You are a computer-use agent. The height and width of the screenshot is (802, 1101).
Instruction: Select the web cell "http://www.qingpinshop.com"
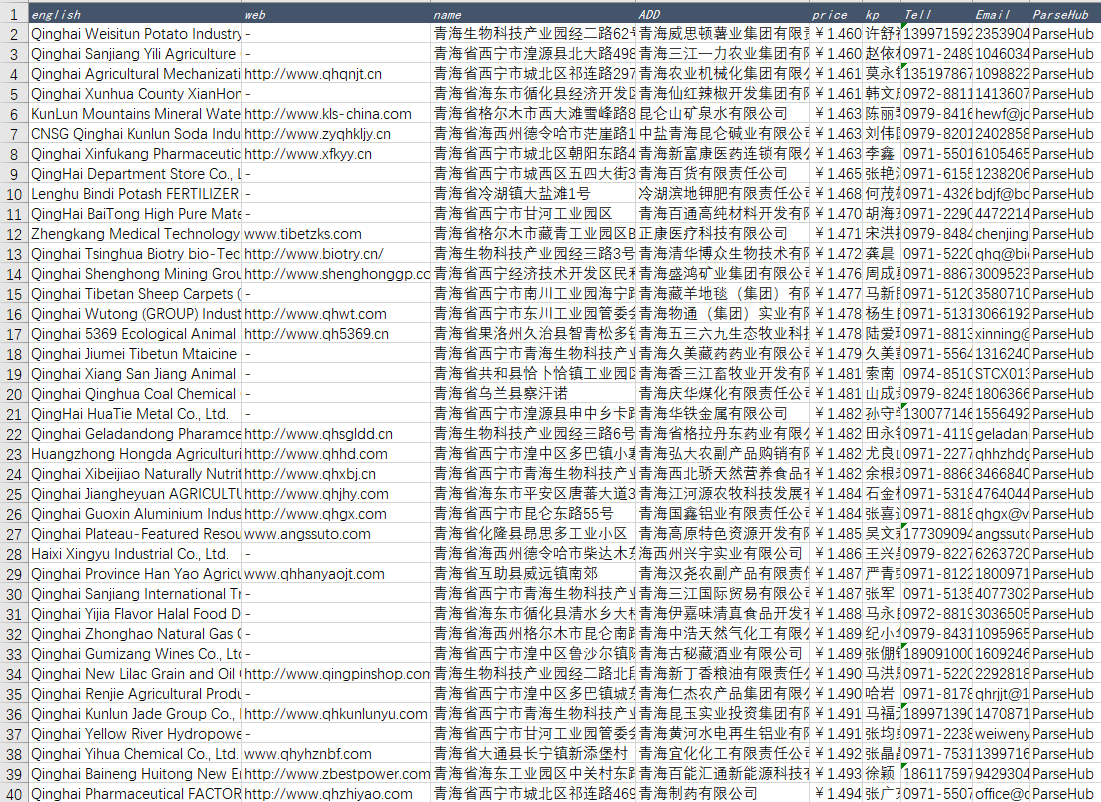tap(336, 673)
